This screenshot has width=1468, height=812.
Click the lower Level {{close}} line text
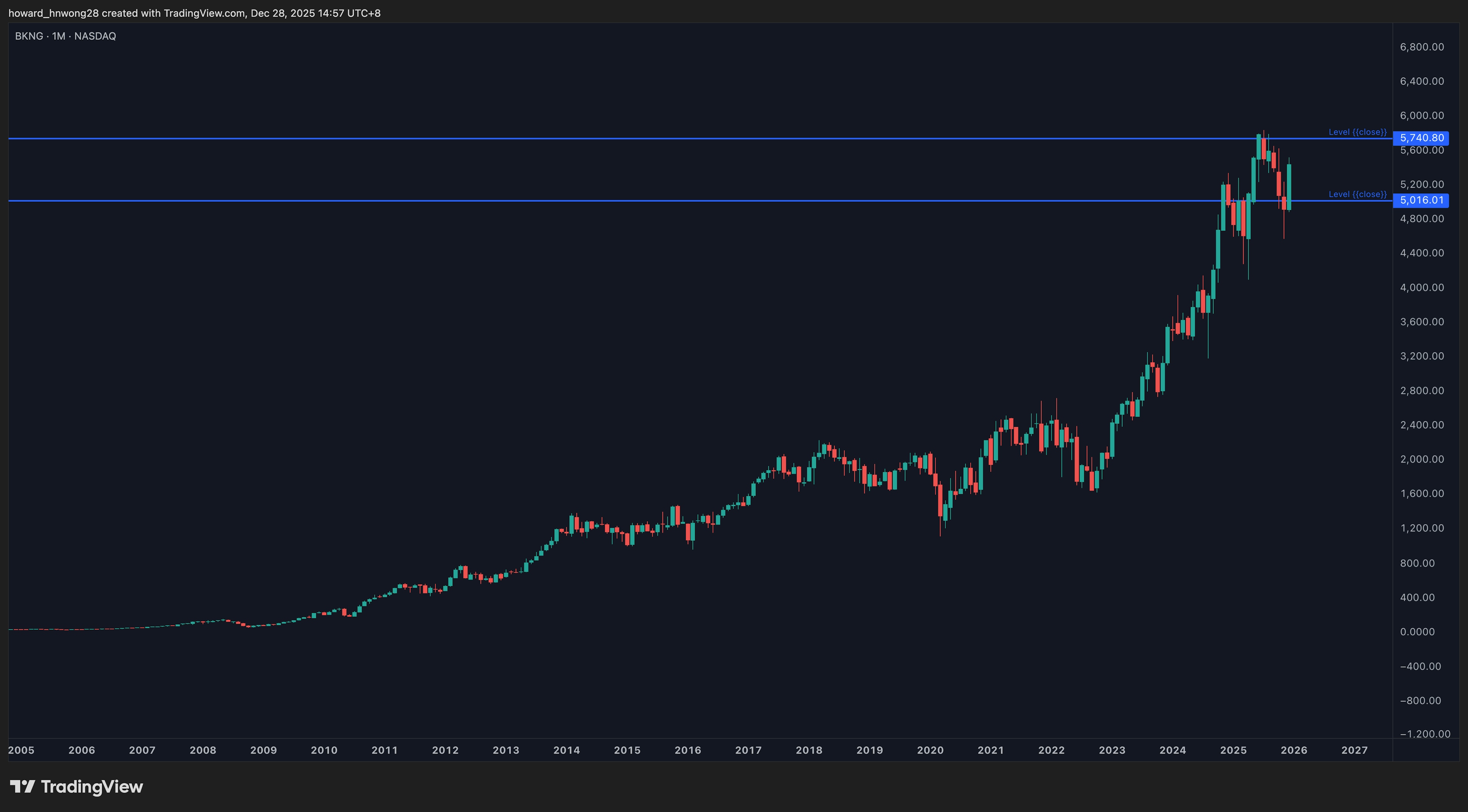click(1357, 194)
